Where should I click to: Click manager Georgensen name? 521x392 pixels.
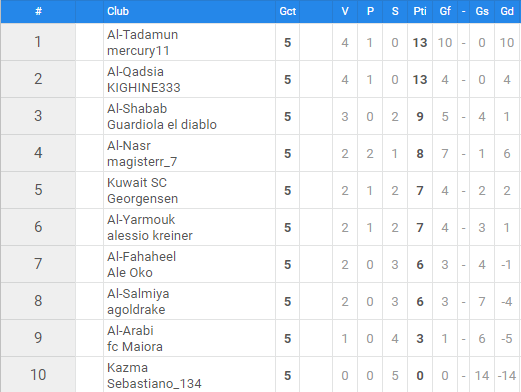142,199
